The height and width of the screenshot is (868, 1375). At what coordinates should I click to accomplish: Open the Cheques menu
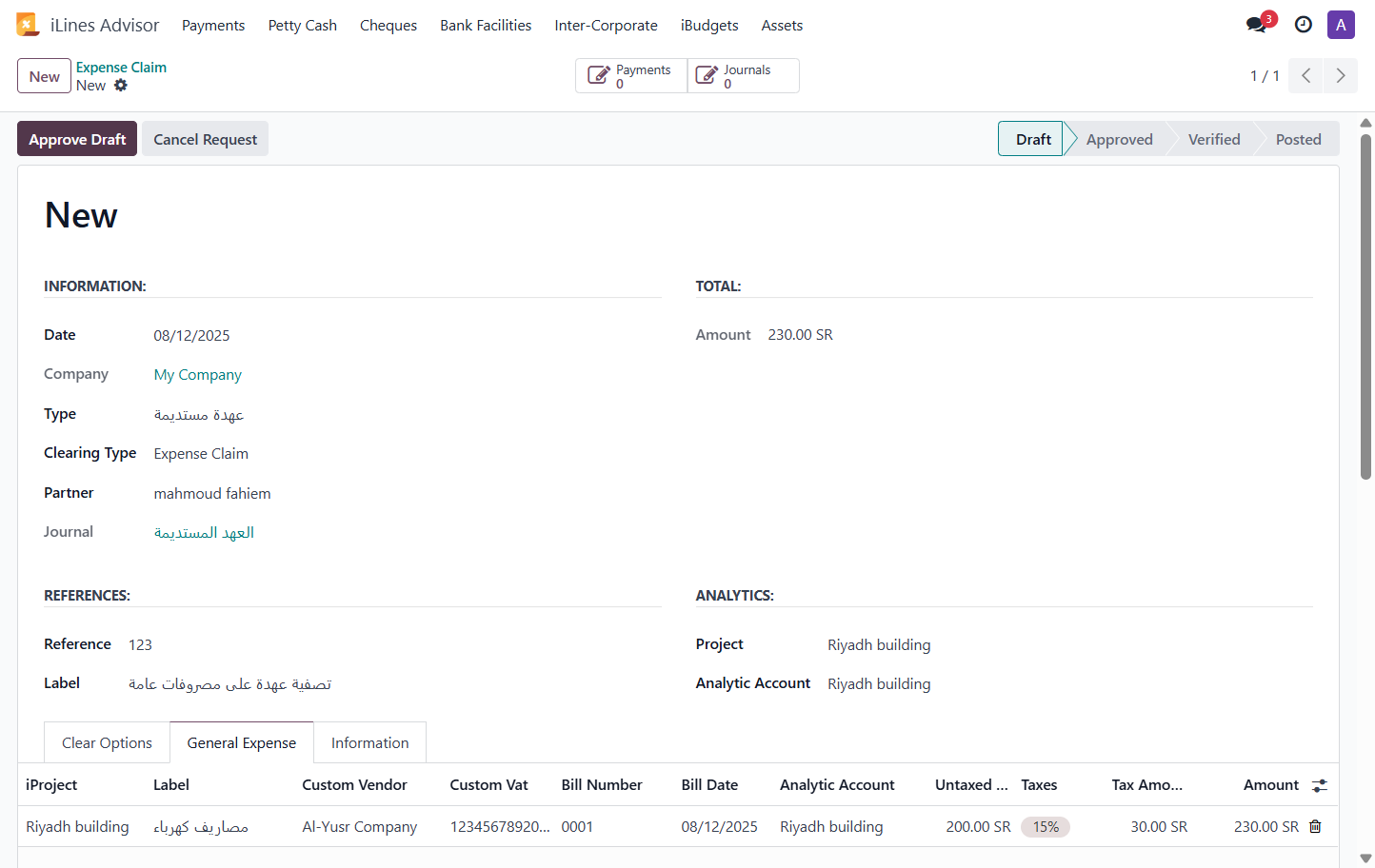(389, 26)
